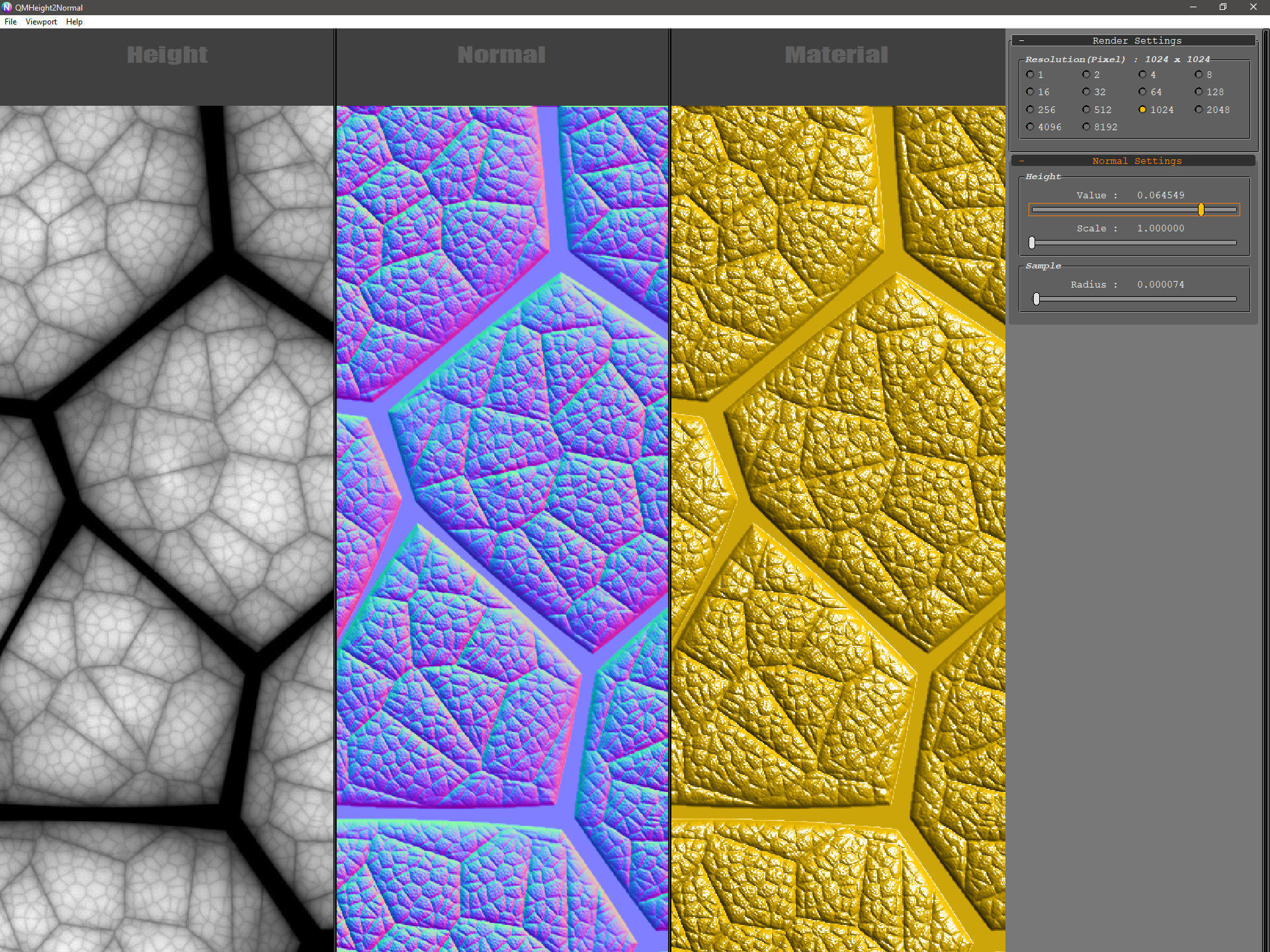
Task: Pick the 64 resolution option
Action: 1142,92
